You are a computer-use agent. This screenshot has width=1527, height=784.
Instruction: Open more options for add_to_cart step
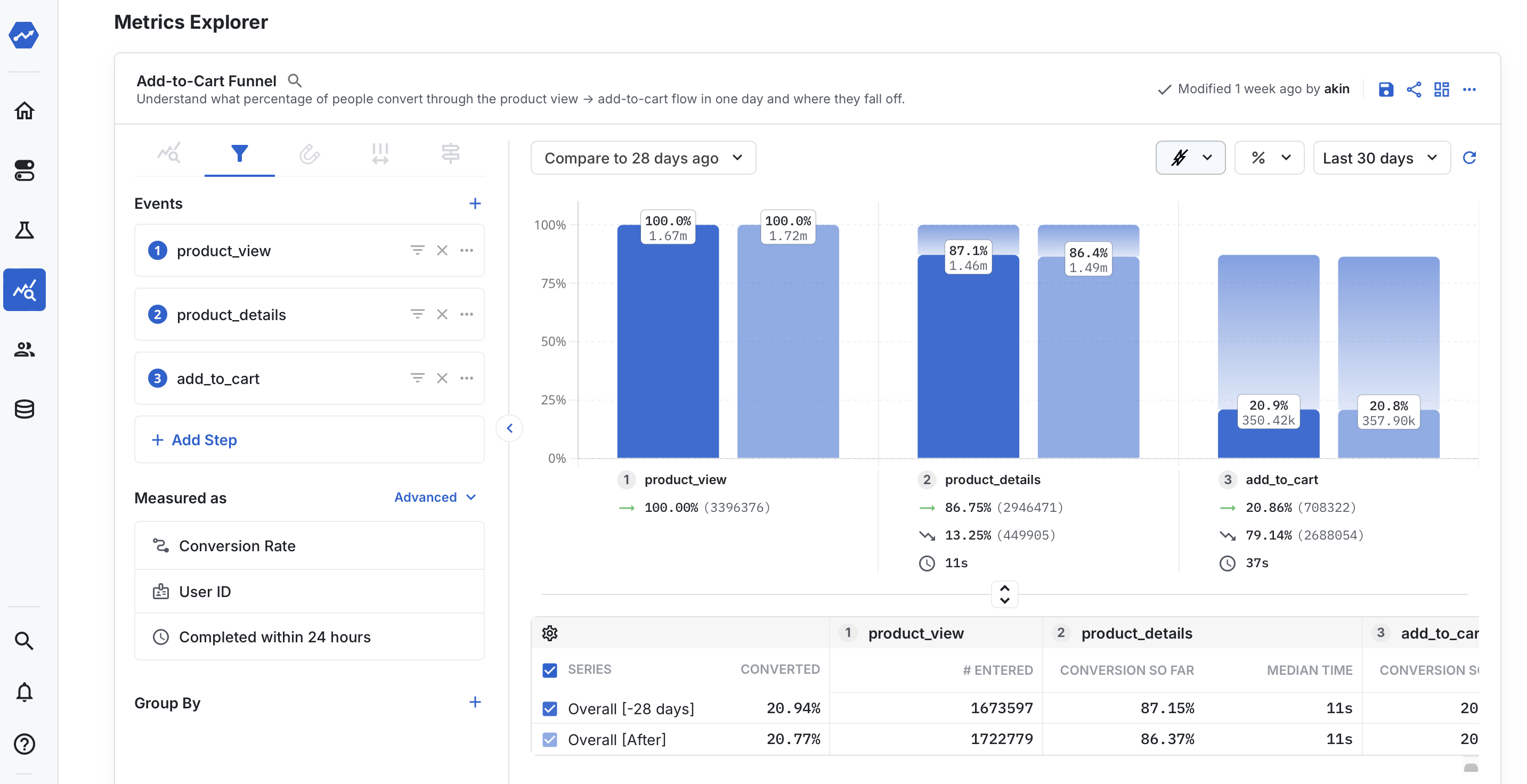pyautogui.click(x=467, y=378)
